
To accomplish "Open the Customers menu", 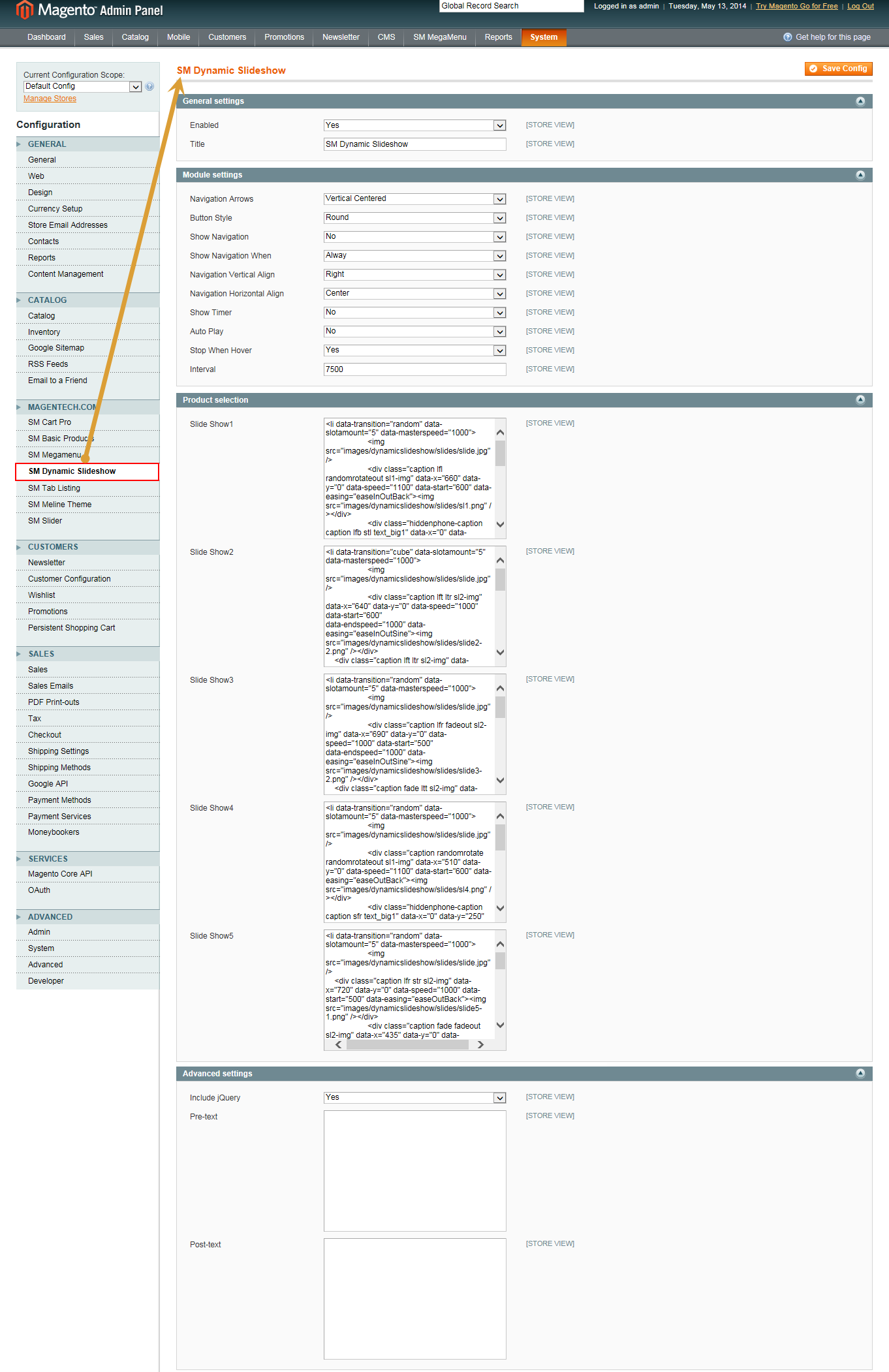I will pyautogui.click(x=227, y=37).
